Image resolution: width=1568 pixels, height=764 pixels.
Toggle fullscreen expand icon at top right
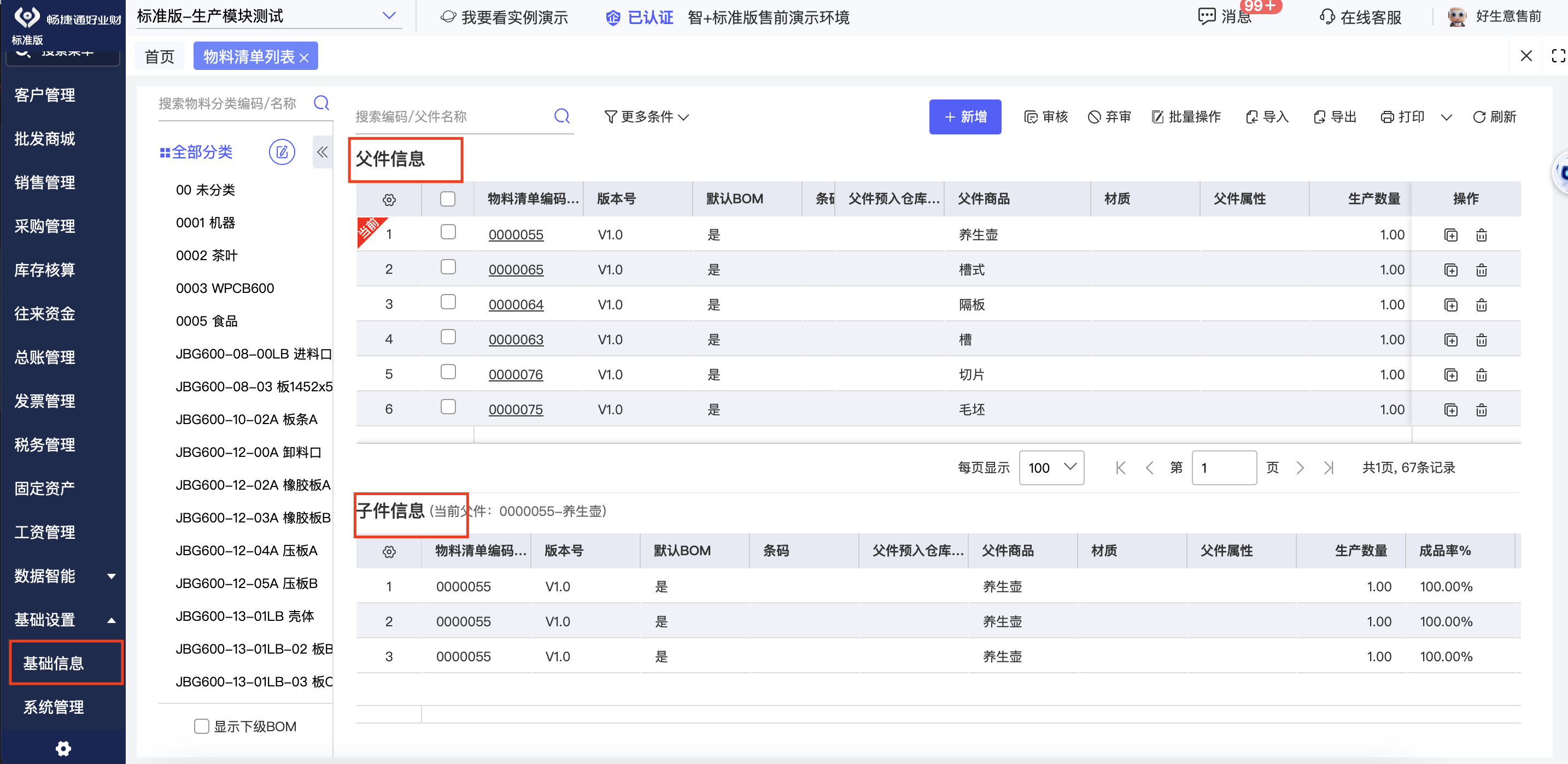click(1557, 56)
